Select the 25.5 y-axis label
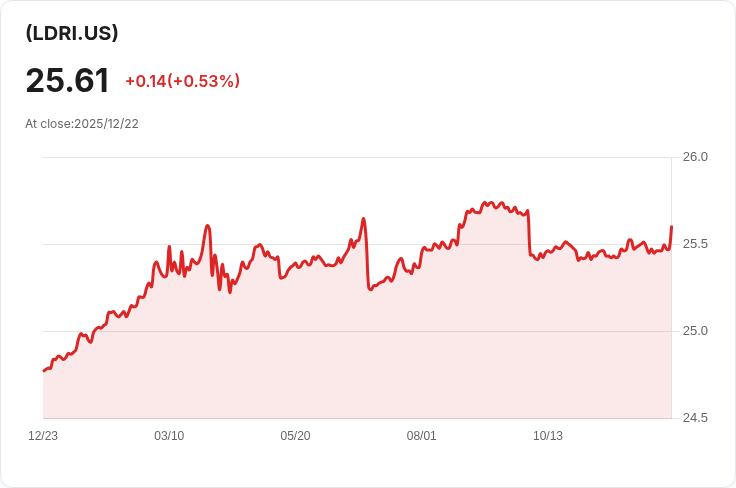 [x=695, y=244]
